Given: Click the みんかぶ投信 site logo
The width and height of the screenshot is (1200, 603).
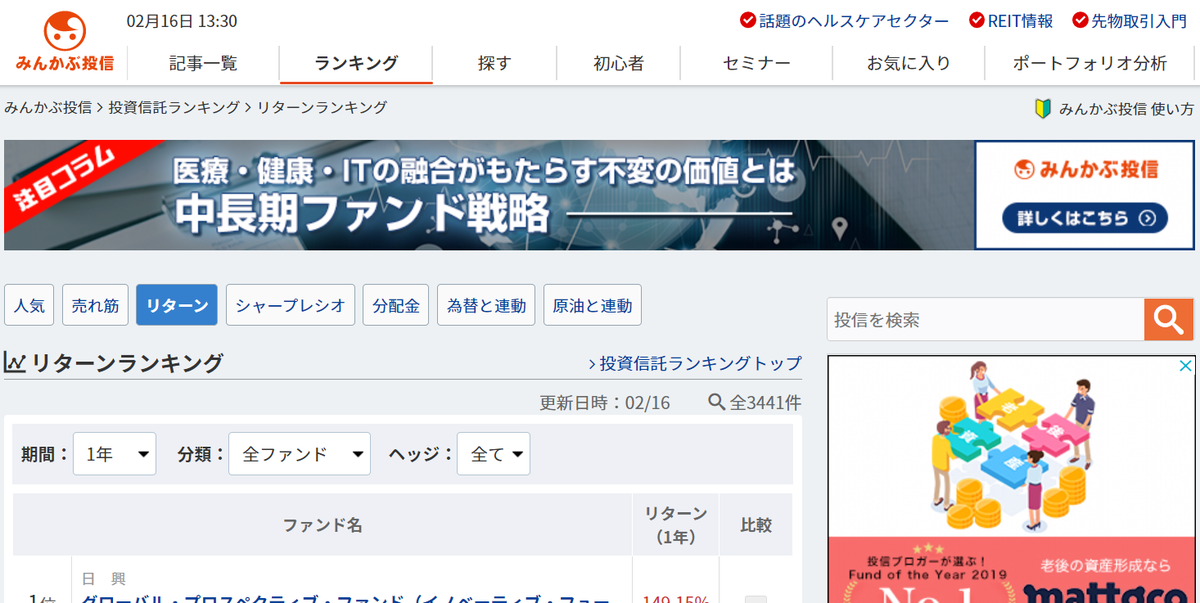Looking at the screenshot, I should coord(64,42).
